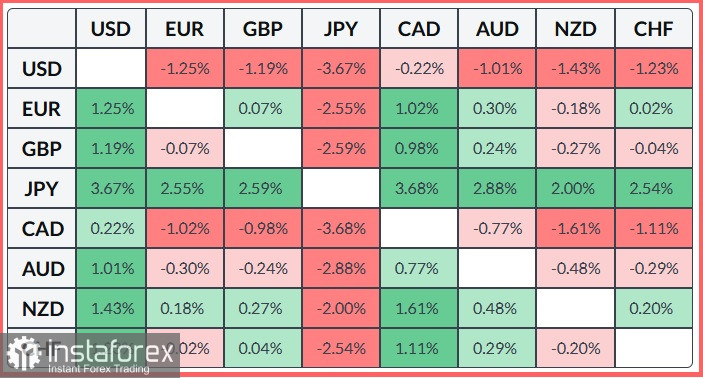Choose the 2.88% JPY/AUD cell
Viewport: 703px width, 378px height.
pyautogui.click(x=497, y=188)
